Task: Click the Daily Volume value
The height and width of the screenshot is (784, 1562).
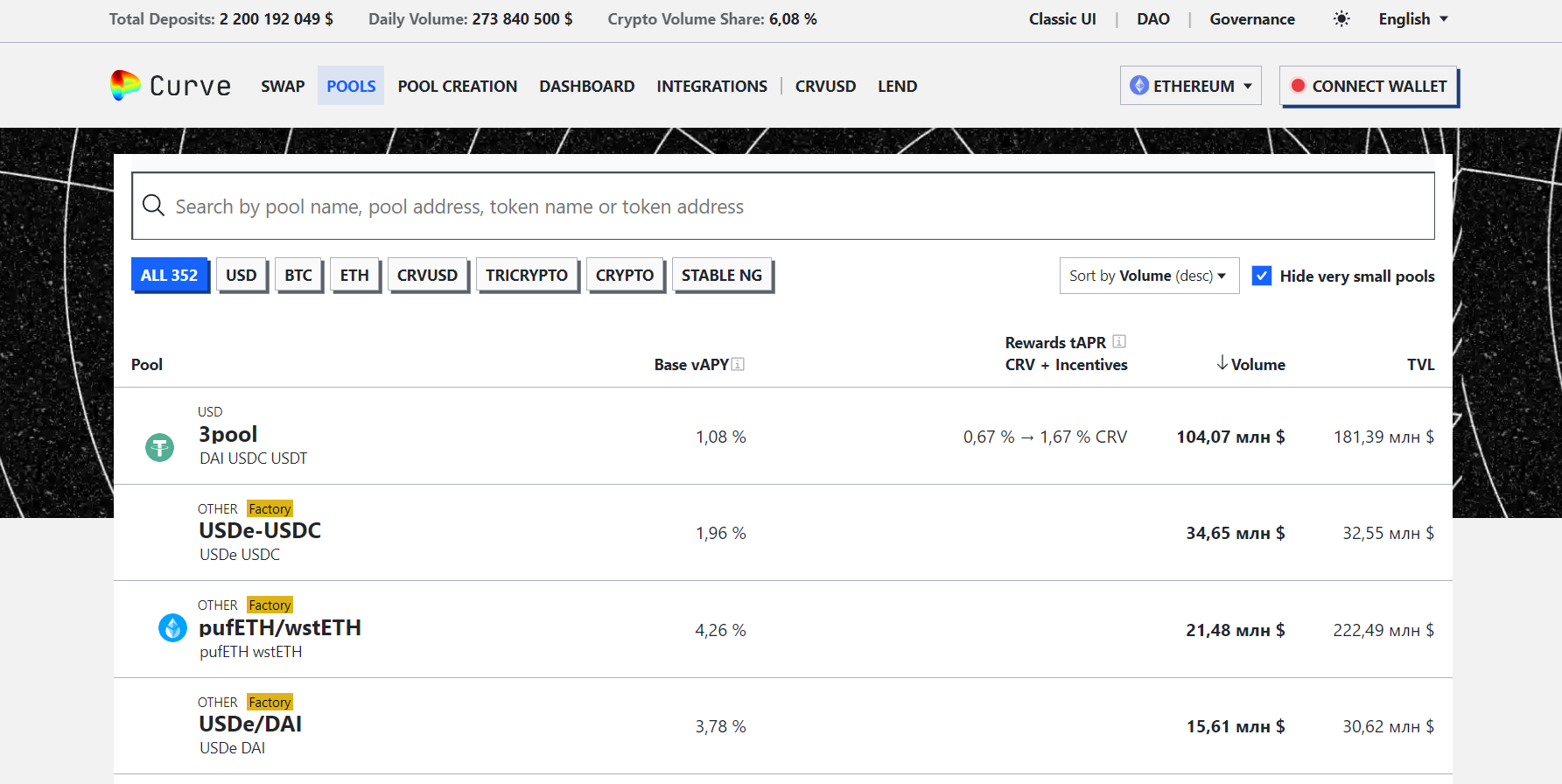Action: pos(522,19)
